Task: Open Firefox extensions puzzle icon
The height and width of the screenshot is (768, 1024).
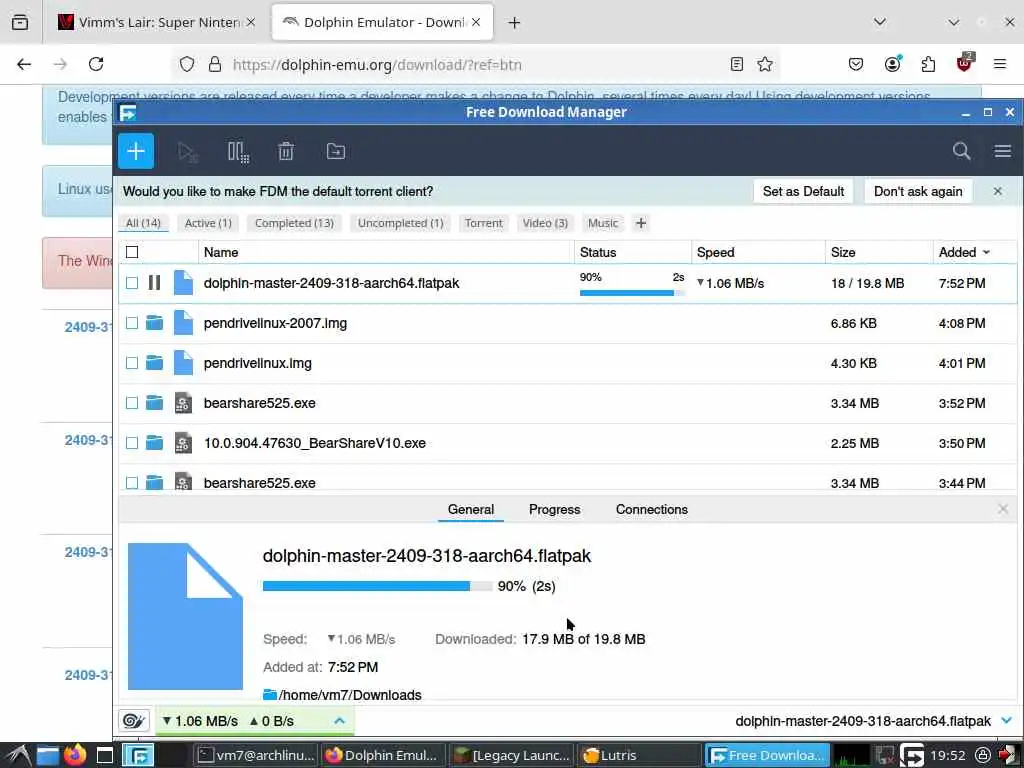Action: (x=928, y=64)
